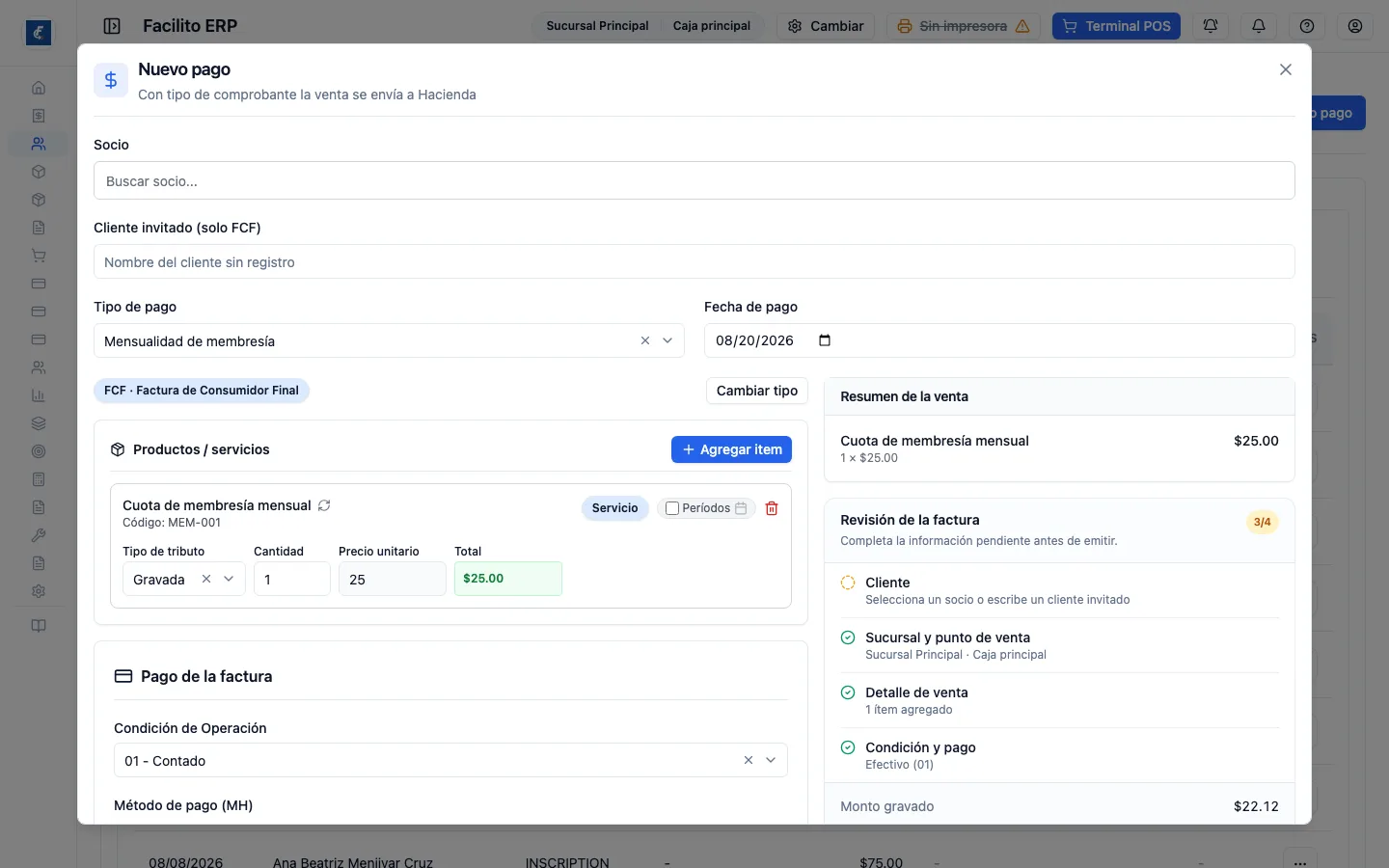Screen dimensions: 1389x868
Task: Open the shopping cart icon in the sidebar
Action: tap(39, 256)
